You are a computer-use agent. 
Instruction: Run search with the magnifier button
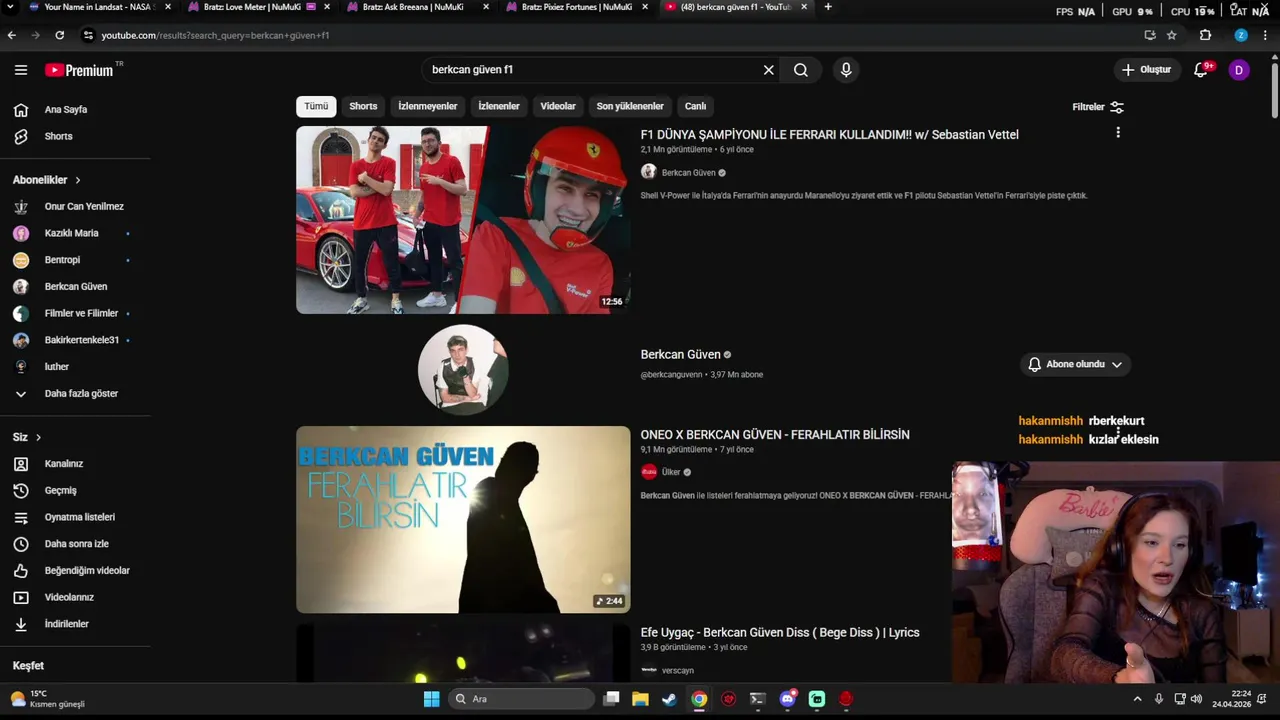click(801, 70)
